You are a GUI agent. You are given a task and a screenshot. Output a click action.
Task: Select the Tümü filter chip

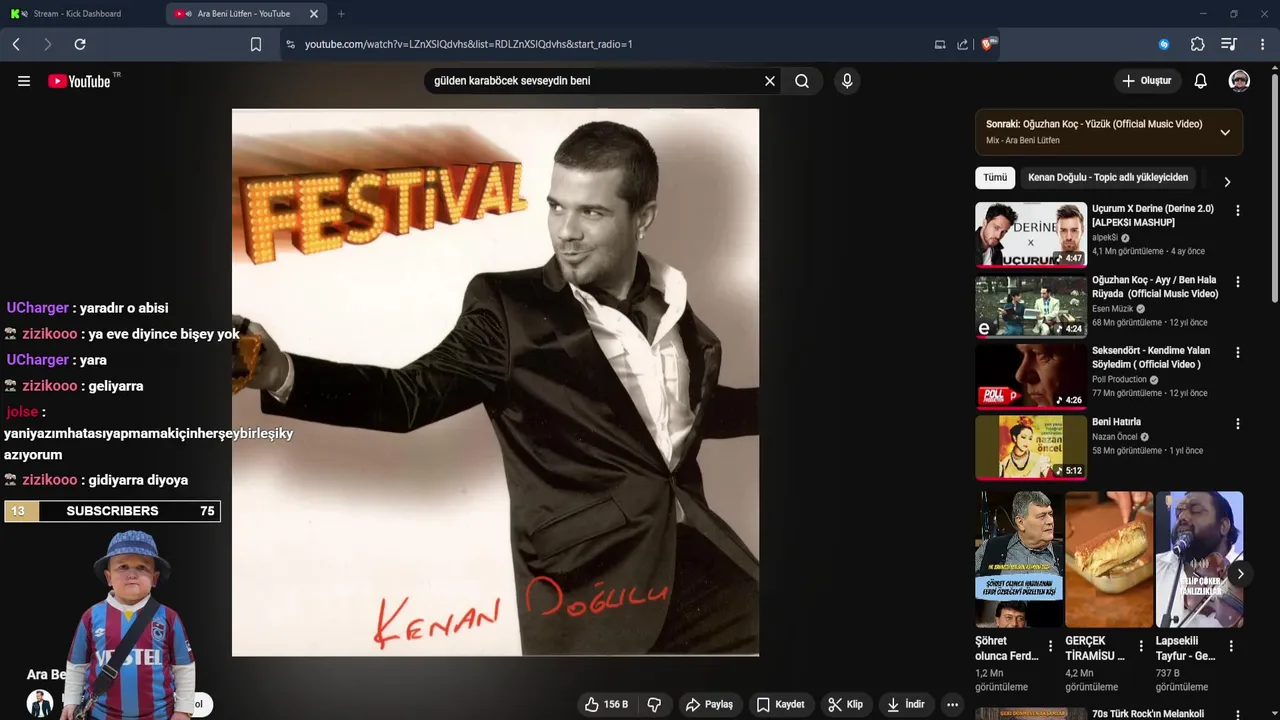[x=995, y=178]
